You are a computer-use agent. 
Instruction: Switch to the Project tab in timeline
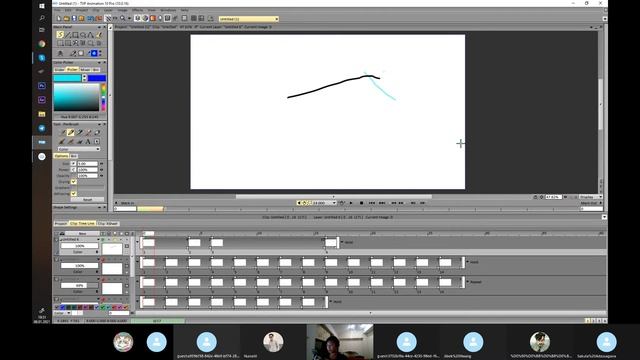pos(61,224)
